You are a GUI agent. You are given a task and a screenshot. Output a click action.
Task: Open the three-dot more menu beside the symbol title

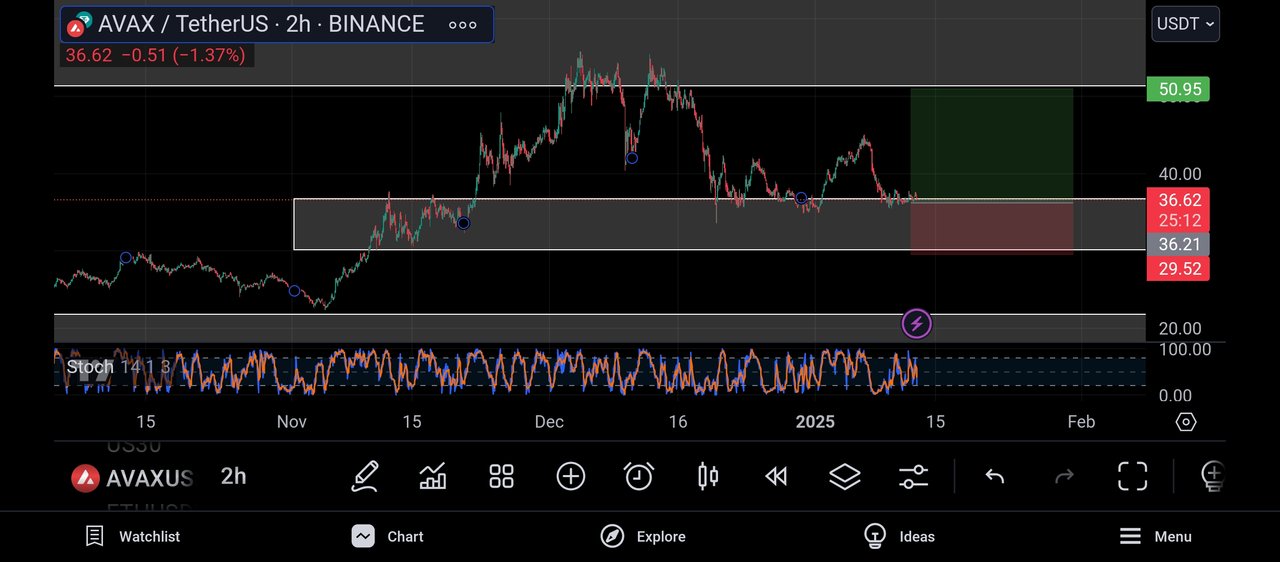click(x=463, y=25)
